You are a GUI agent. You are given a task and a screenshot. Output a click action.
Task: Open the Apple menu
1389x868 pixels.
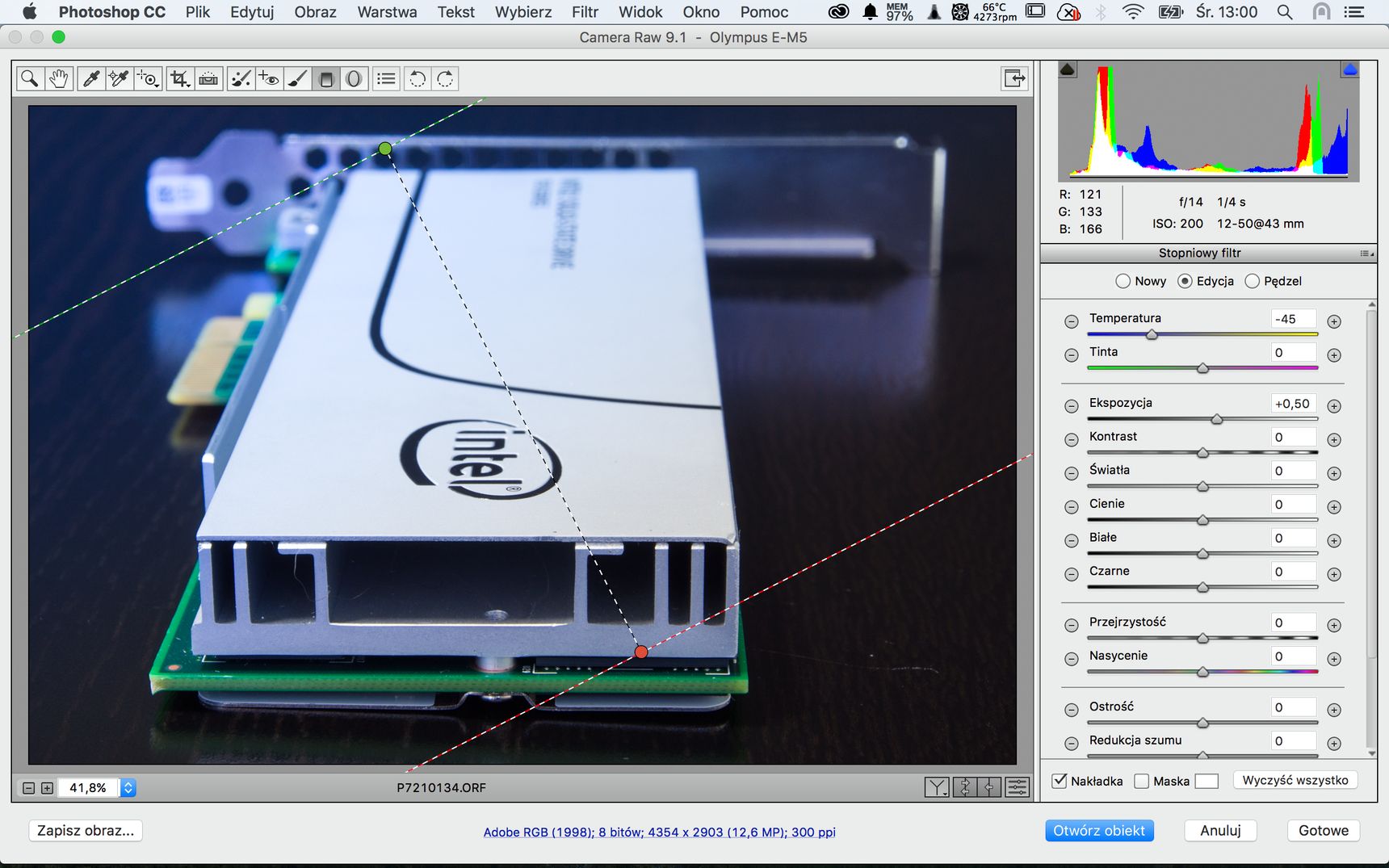tap(30, 12)
